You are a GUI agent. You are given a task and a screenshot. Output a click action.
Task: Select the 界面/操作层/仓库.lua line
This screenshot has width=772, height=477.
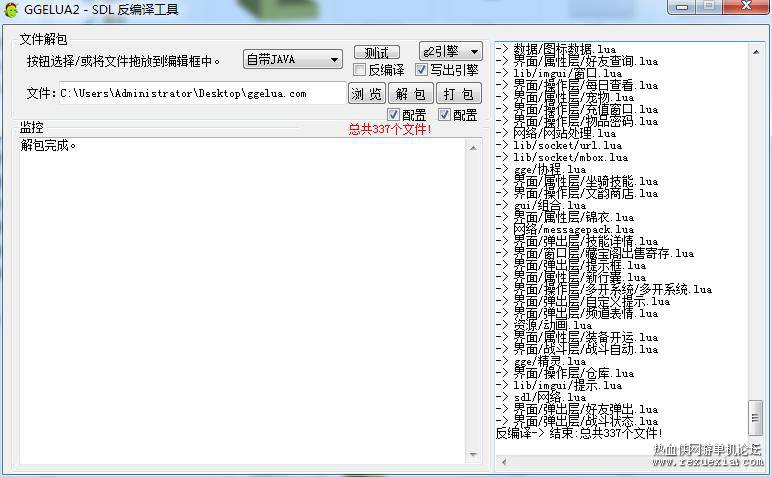tap(565, 373)
